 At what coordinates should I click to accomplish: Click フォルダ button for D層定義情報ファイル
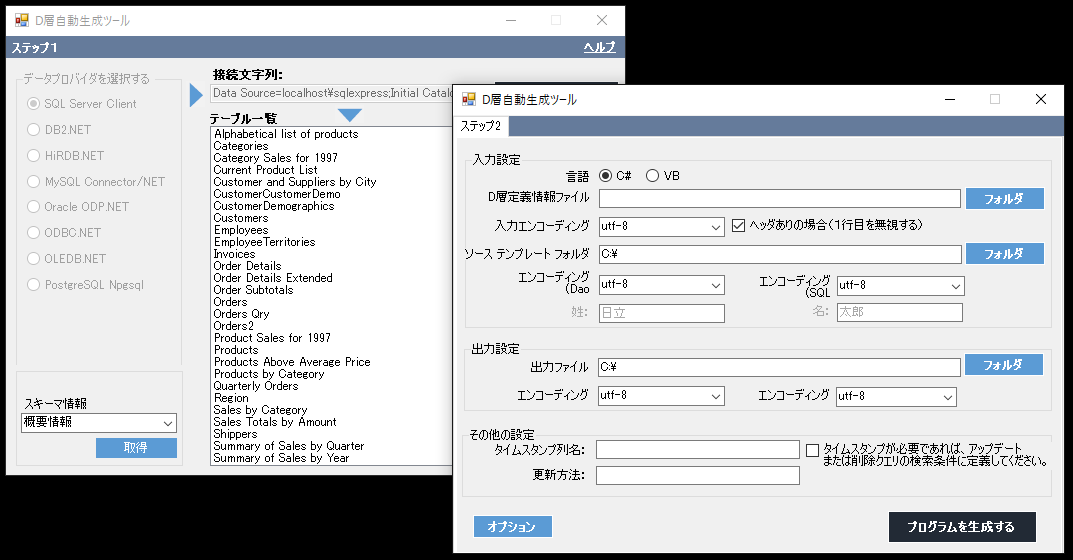pos(1004,198)
